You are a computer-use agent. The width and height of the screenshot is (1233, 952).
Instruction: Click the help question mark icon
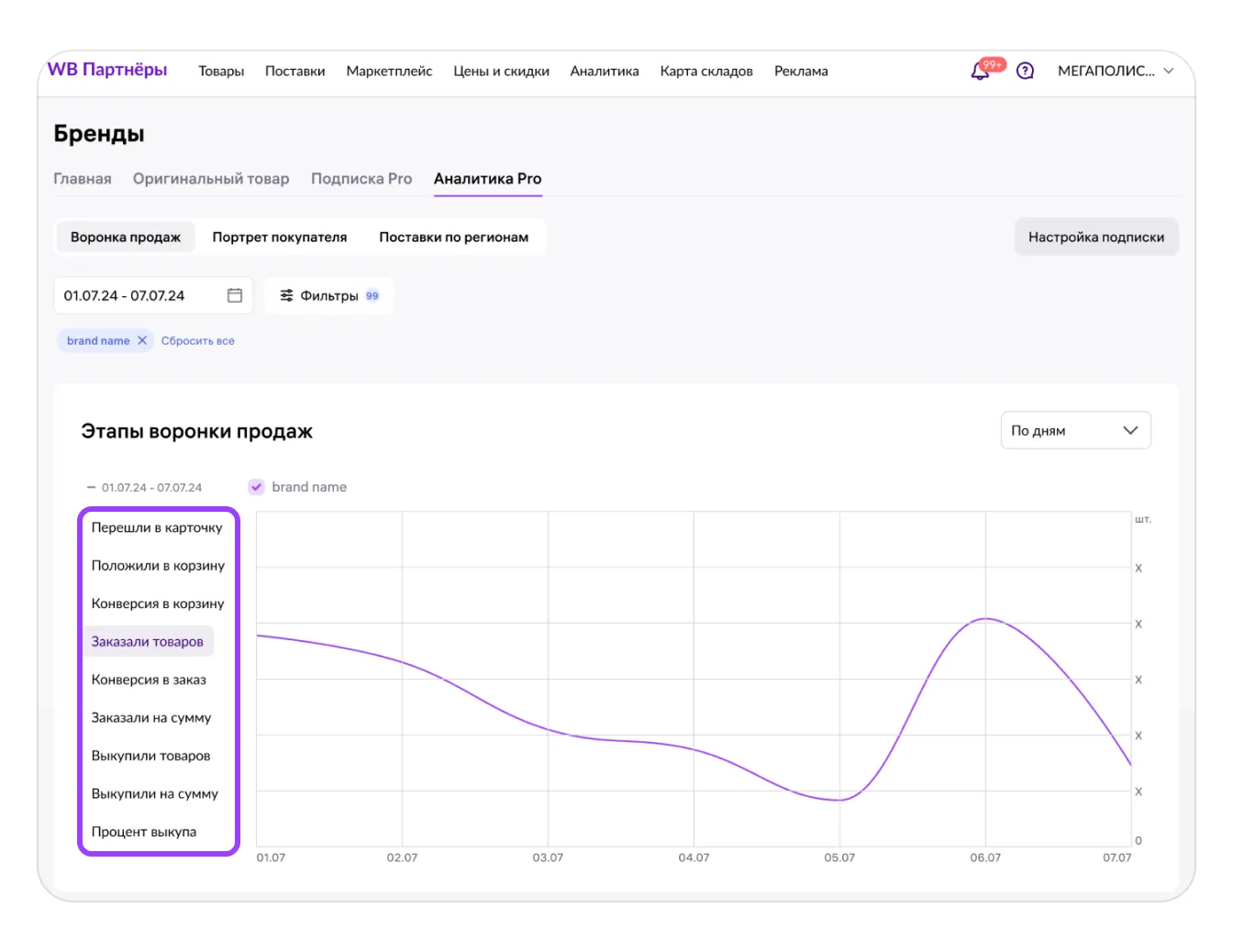[x=1026, y=71]
